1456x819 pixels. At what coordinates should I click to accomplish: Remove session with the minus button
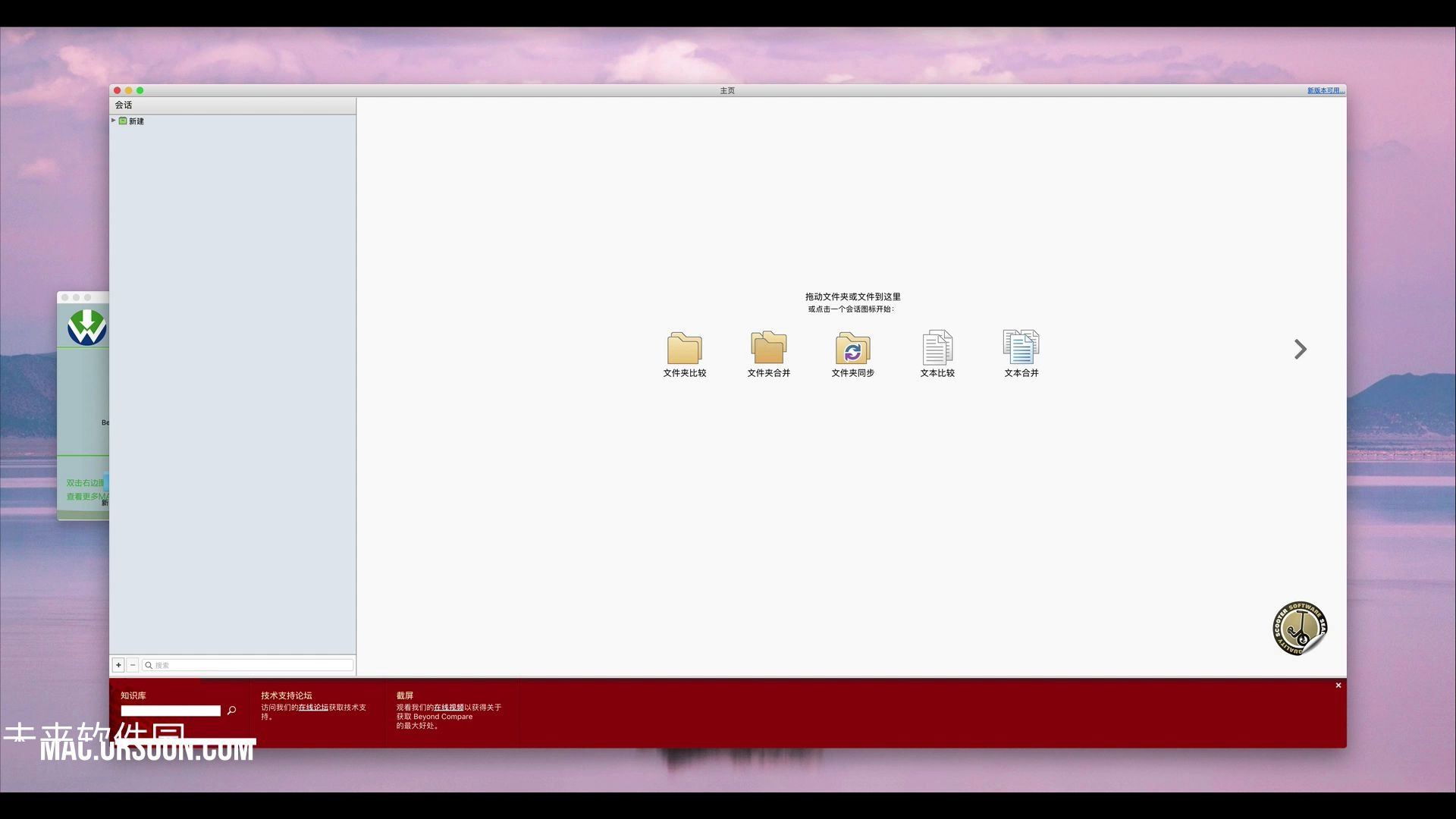coord(133,665)
